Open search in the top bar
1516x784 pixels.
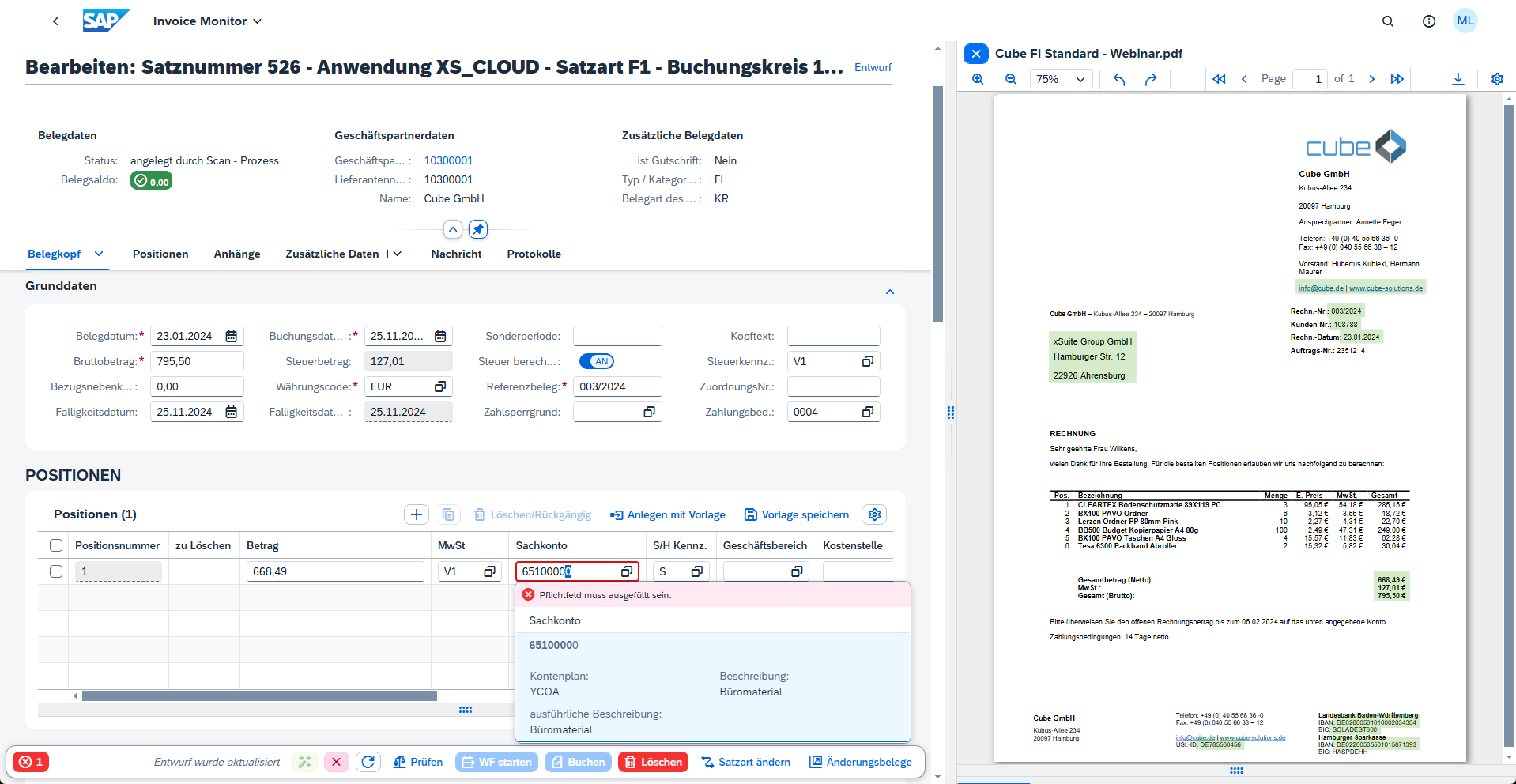[1388, 21]
